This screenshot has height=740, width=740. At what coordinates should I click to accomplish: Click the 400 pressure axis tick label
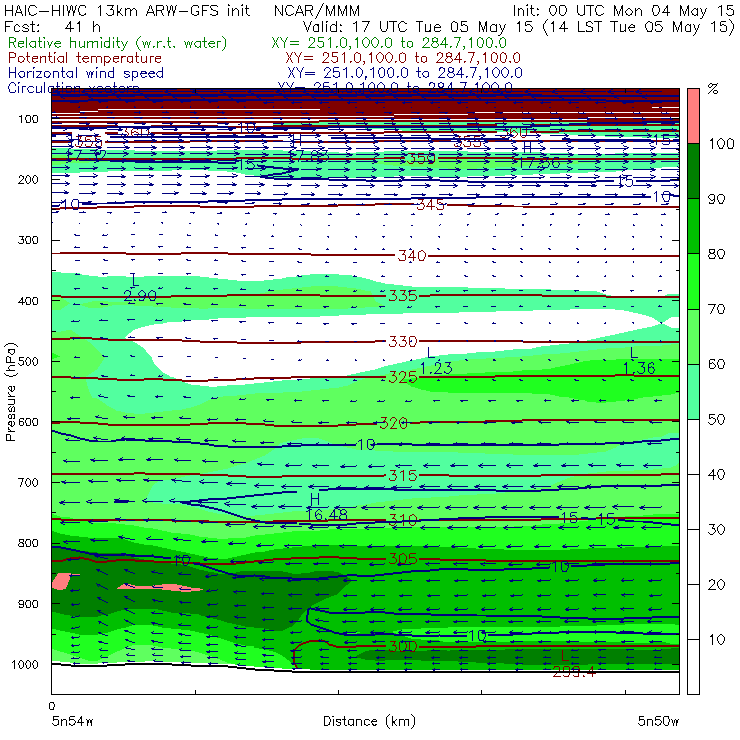coord(28,301)
